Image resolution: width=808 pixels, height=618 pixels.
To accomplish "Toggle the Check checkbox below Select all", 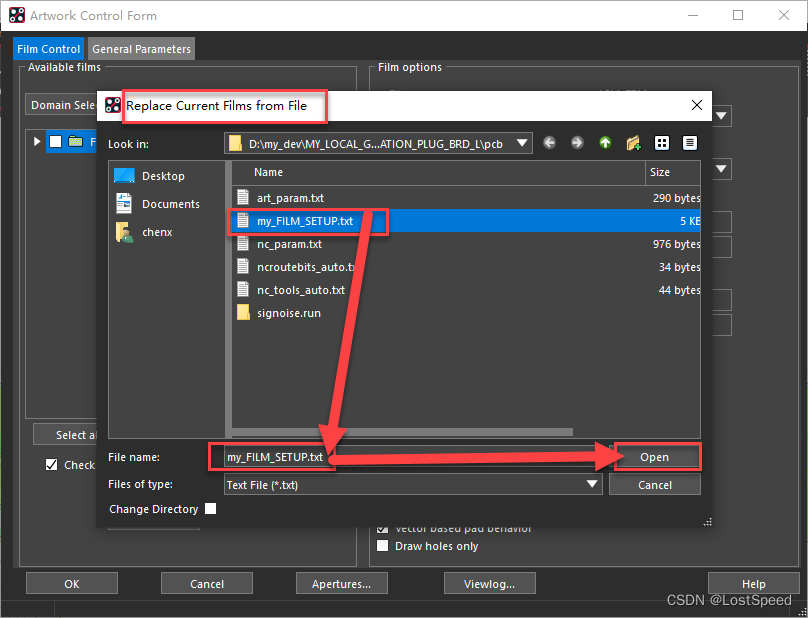I will [52, 465].
